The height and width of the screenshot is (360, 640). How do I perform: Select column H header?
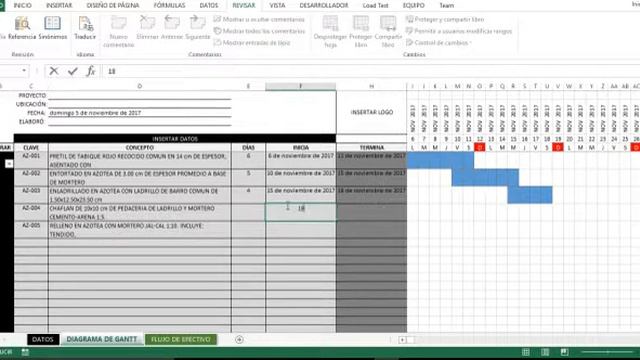[x=371, y=86]
